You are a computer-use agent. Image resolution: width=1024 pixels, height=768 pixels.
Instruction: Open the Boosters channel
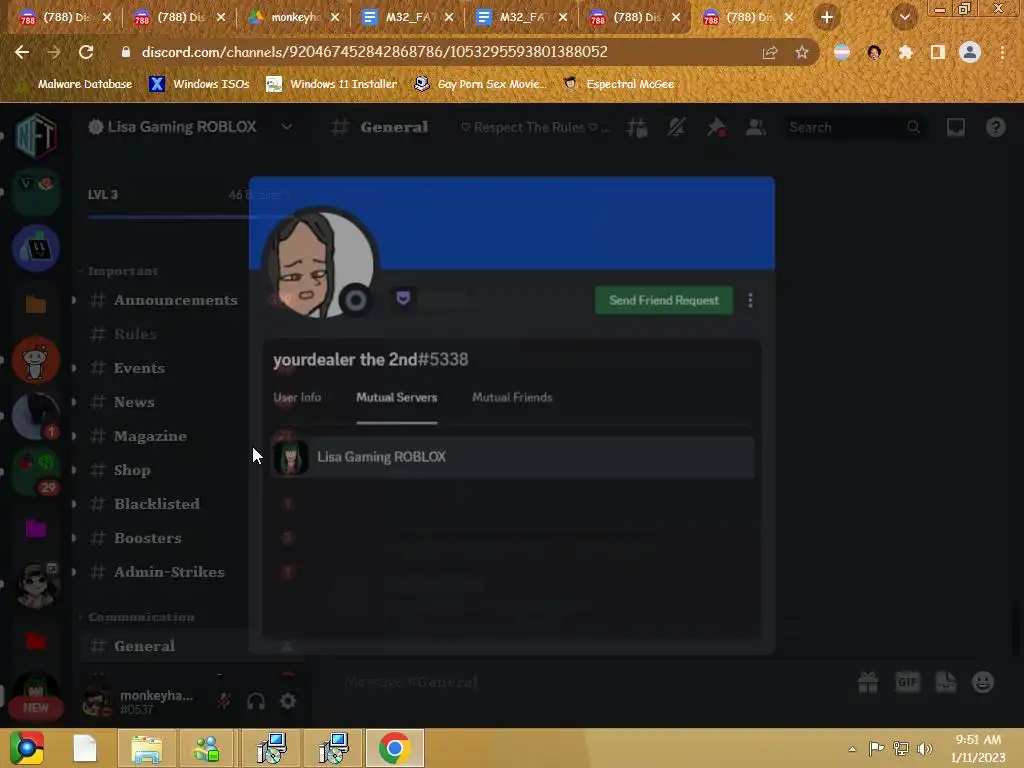point(148,537)
